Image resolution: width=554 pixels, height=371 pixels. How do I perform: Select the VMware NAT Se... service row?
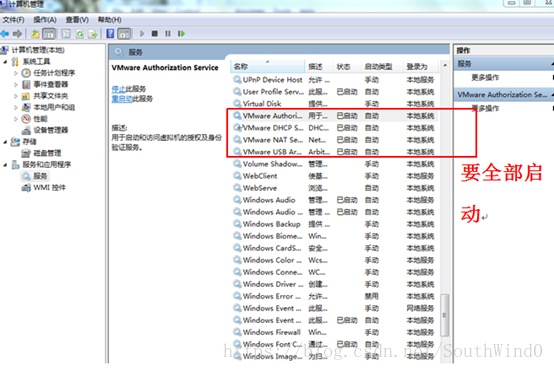(x=335, y=140)
